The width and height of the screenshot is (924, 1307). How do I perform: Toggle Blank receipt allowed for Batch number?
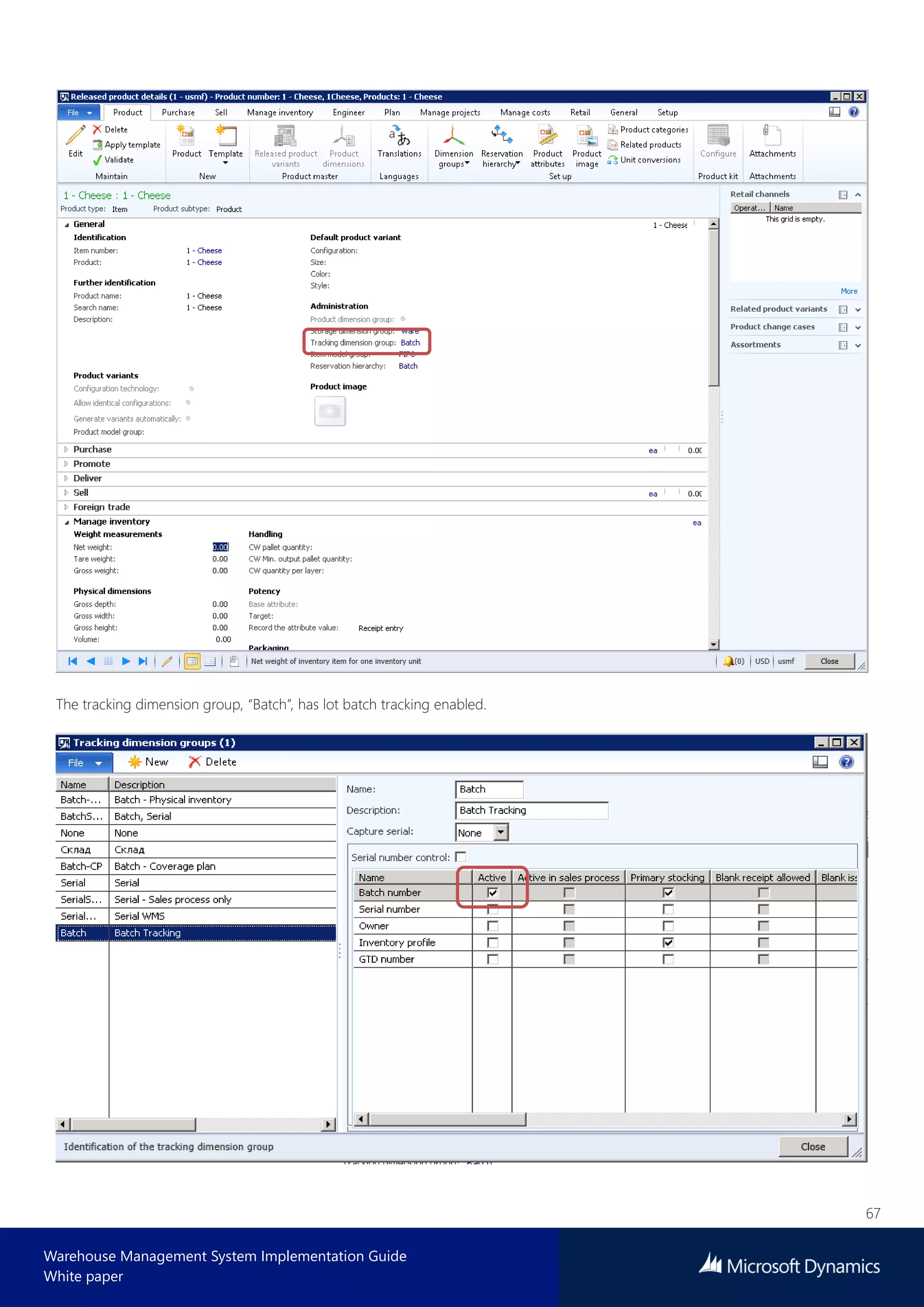763,893
